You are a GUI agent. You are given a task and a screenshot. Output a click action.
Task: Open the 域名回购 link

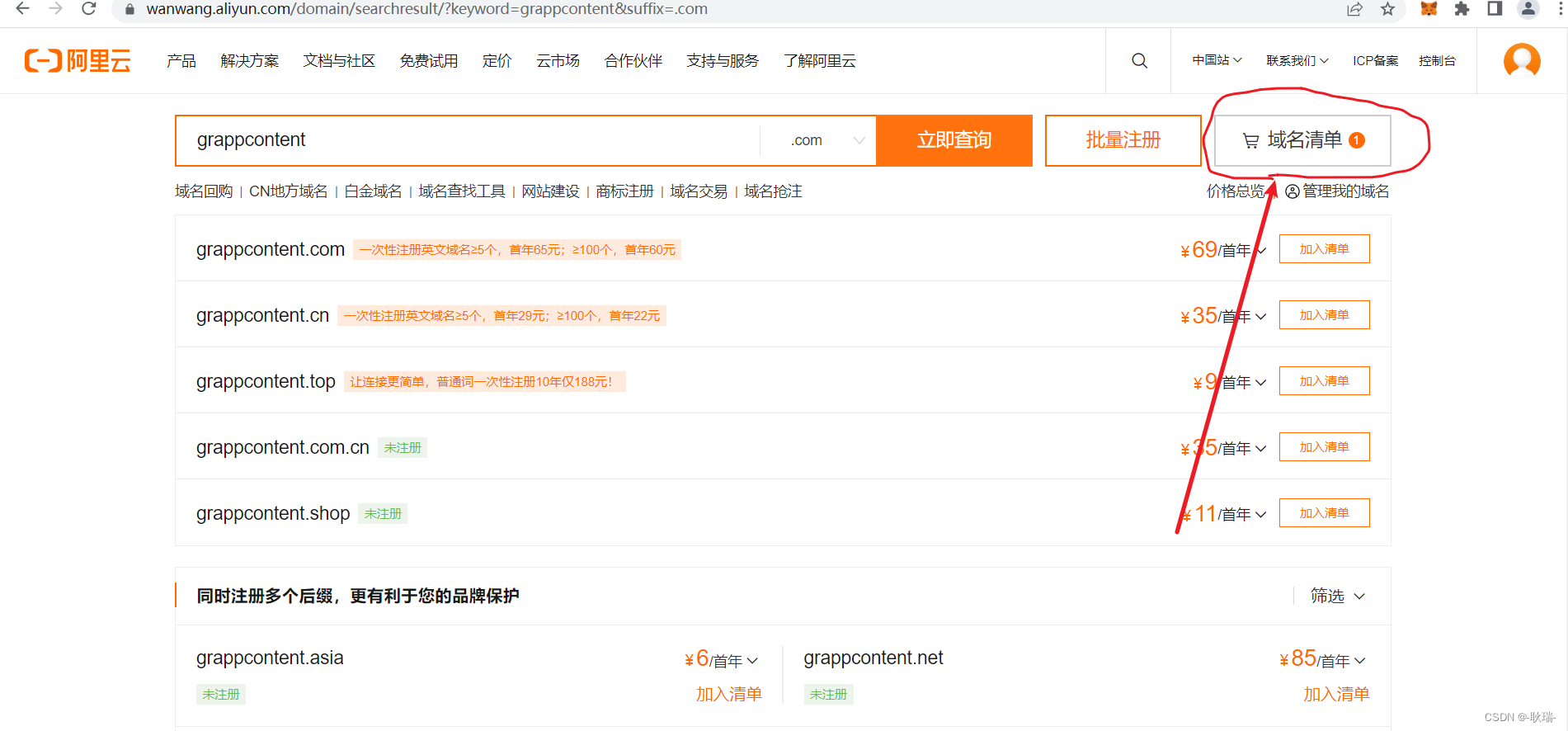(x=204, y=191)
